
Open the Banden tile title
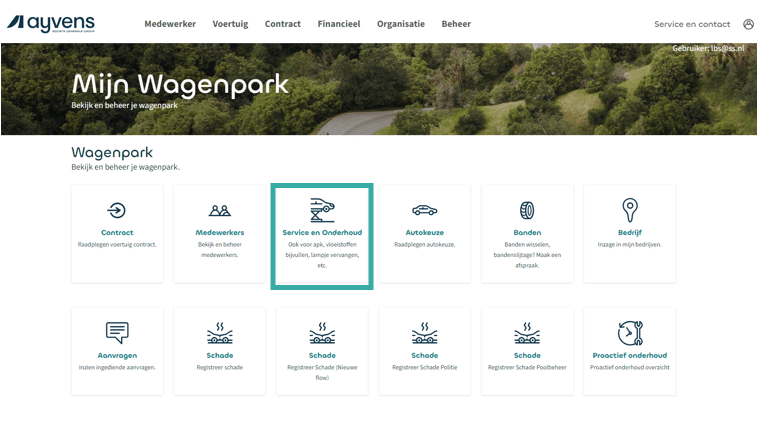(x=527, y=232)
